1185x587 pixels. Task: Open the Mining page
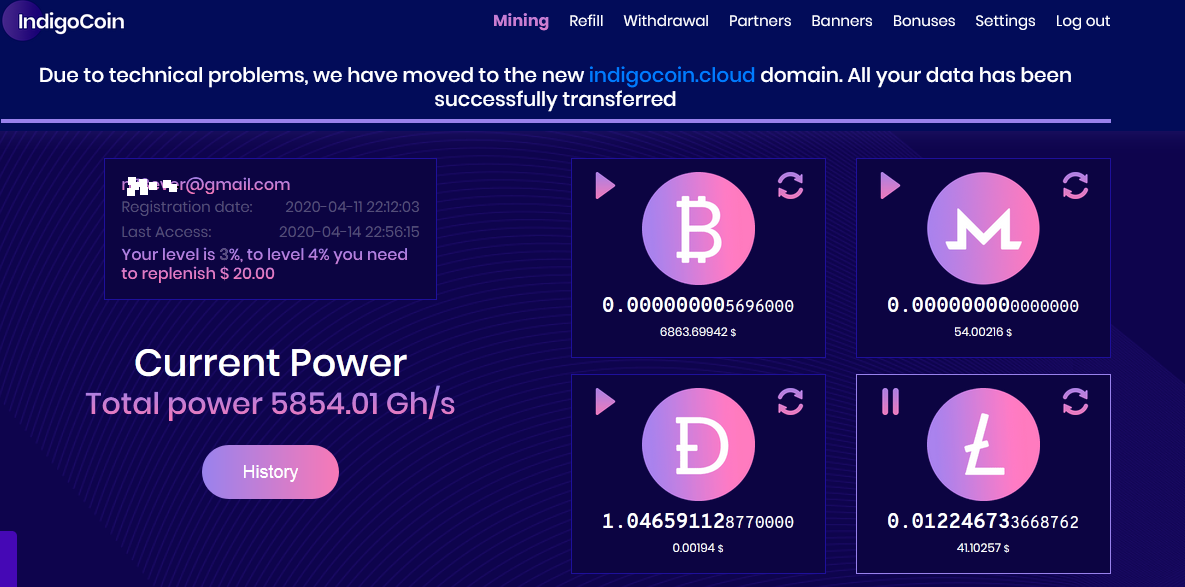tap(521, 20)
